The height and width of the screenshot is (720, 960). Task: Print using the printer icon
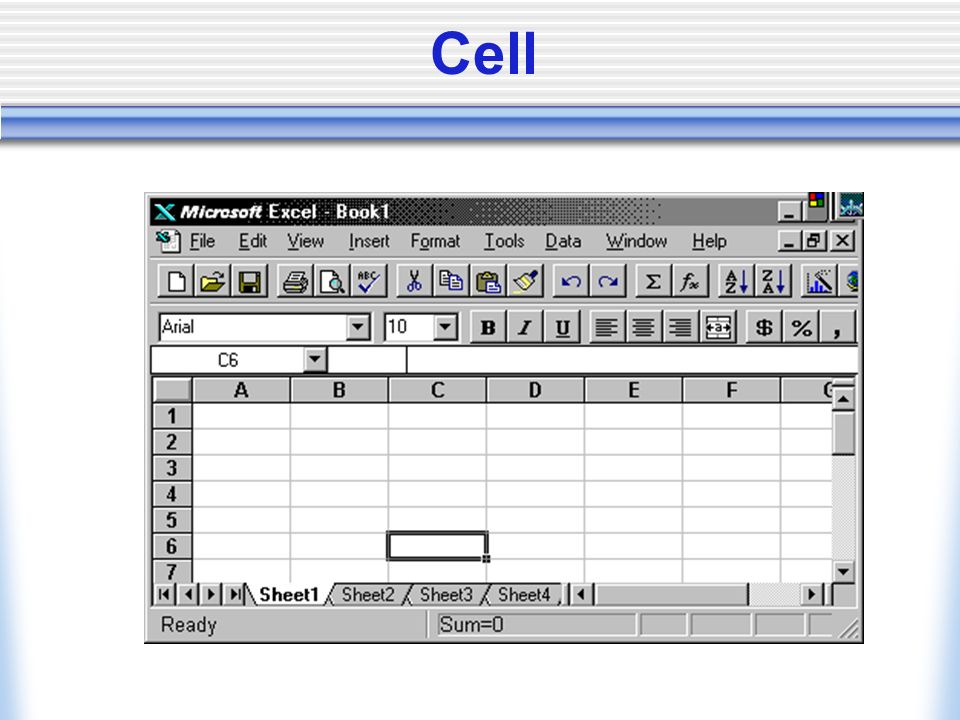(295, 282)
